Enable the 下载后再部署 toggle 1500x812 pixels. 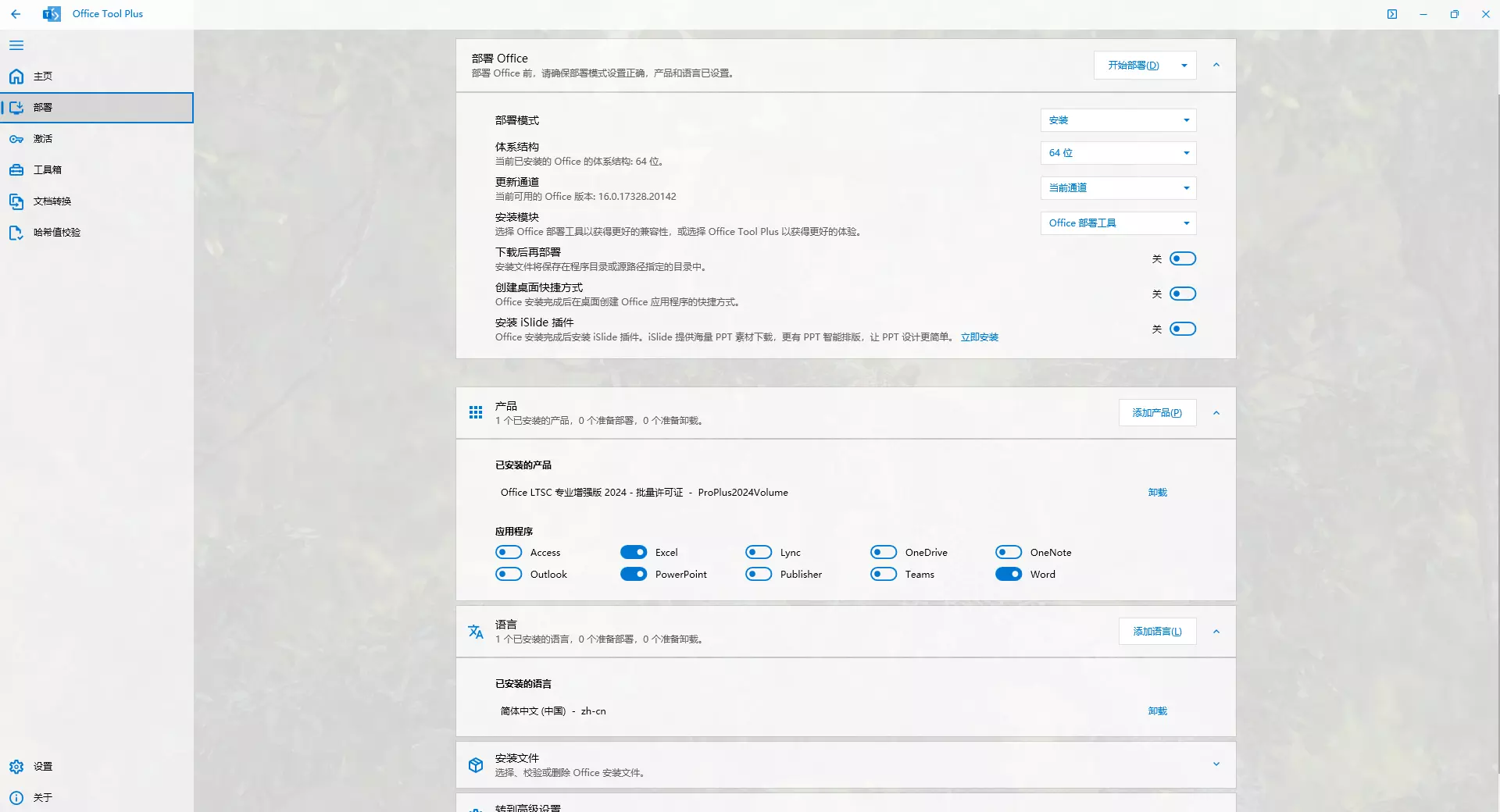(x=1182, y=259)
